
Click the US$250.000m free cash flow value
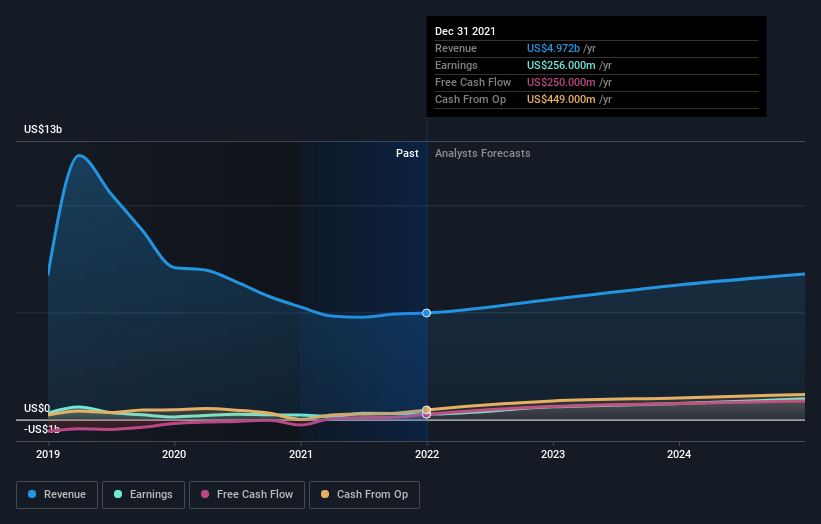[x=561, y=82]
